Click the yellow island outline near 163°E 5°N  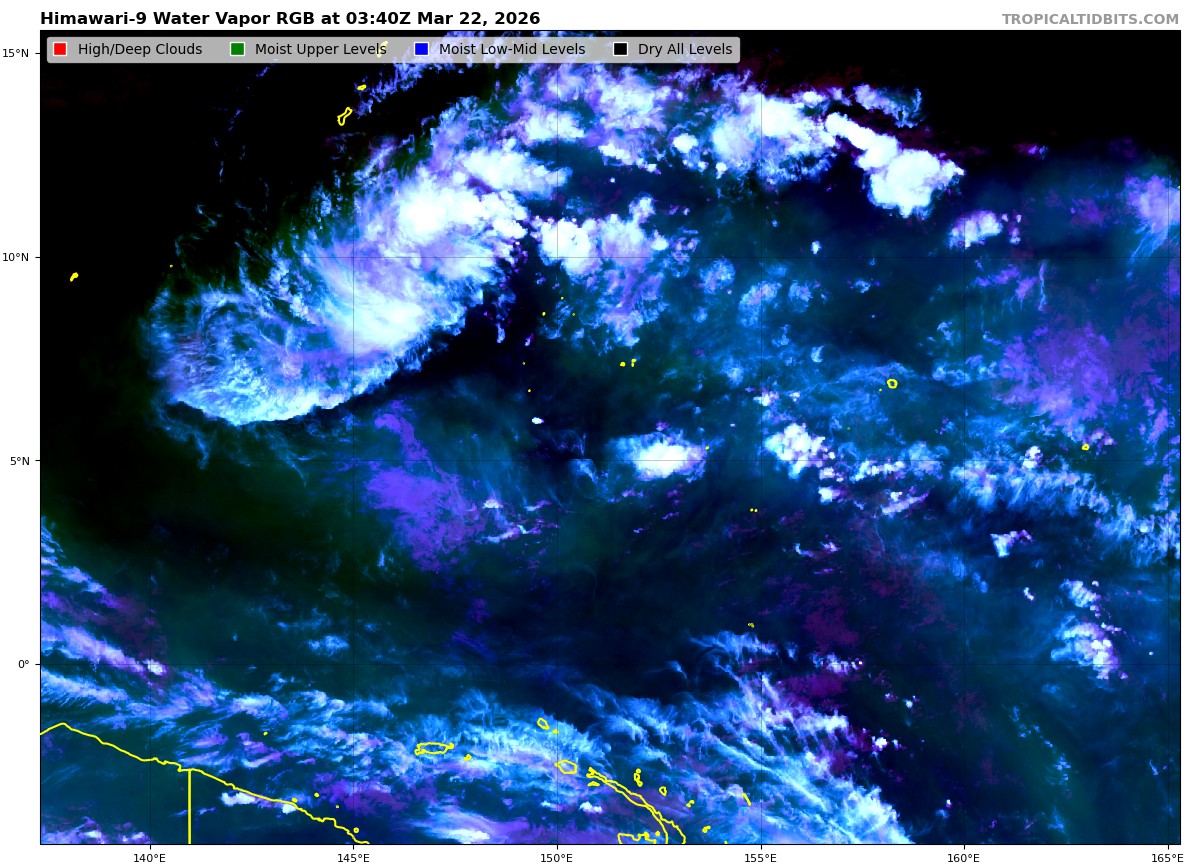1085,447
